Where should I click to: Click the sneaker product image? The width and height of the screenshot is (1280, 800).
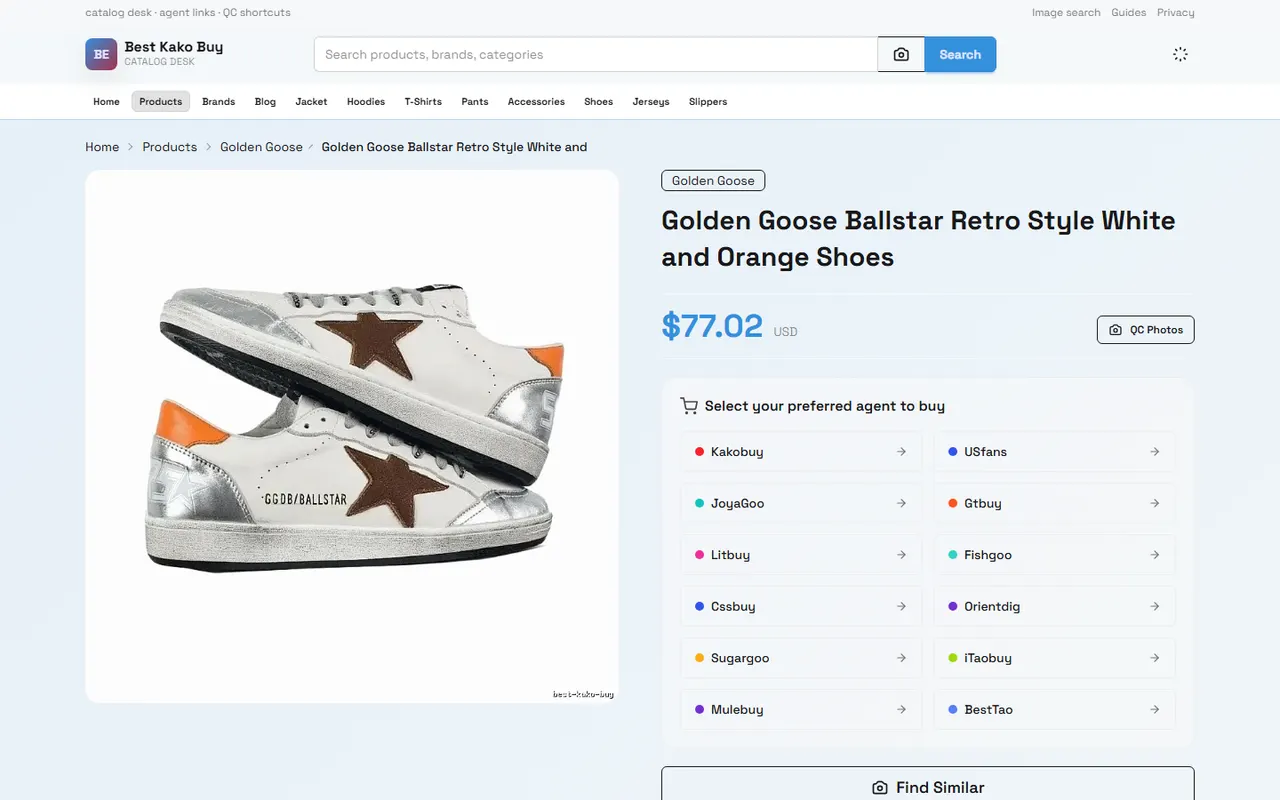click(352, 436)
